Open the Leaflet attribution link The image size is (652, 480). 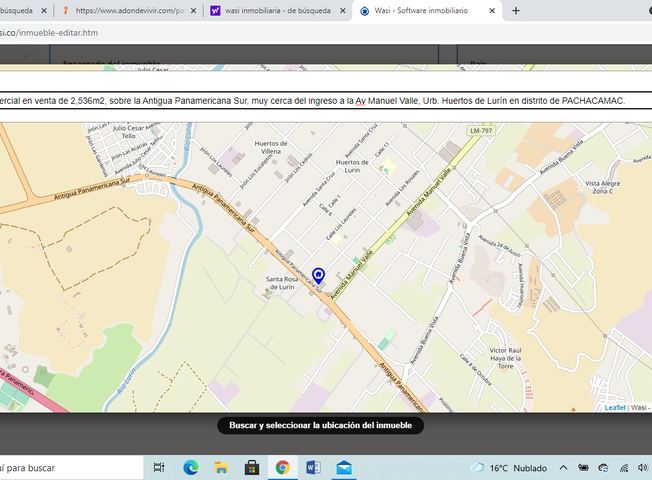tap(615, 408)
